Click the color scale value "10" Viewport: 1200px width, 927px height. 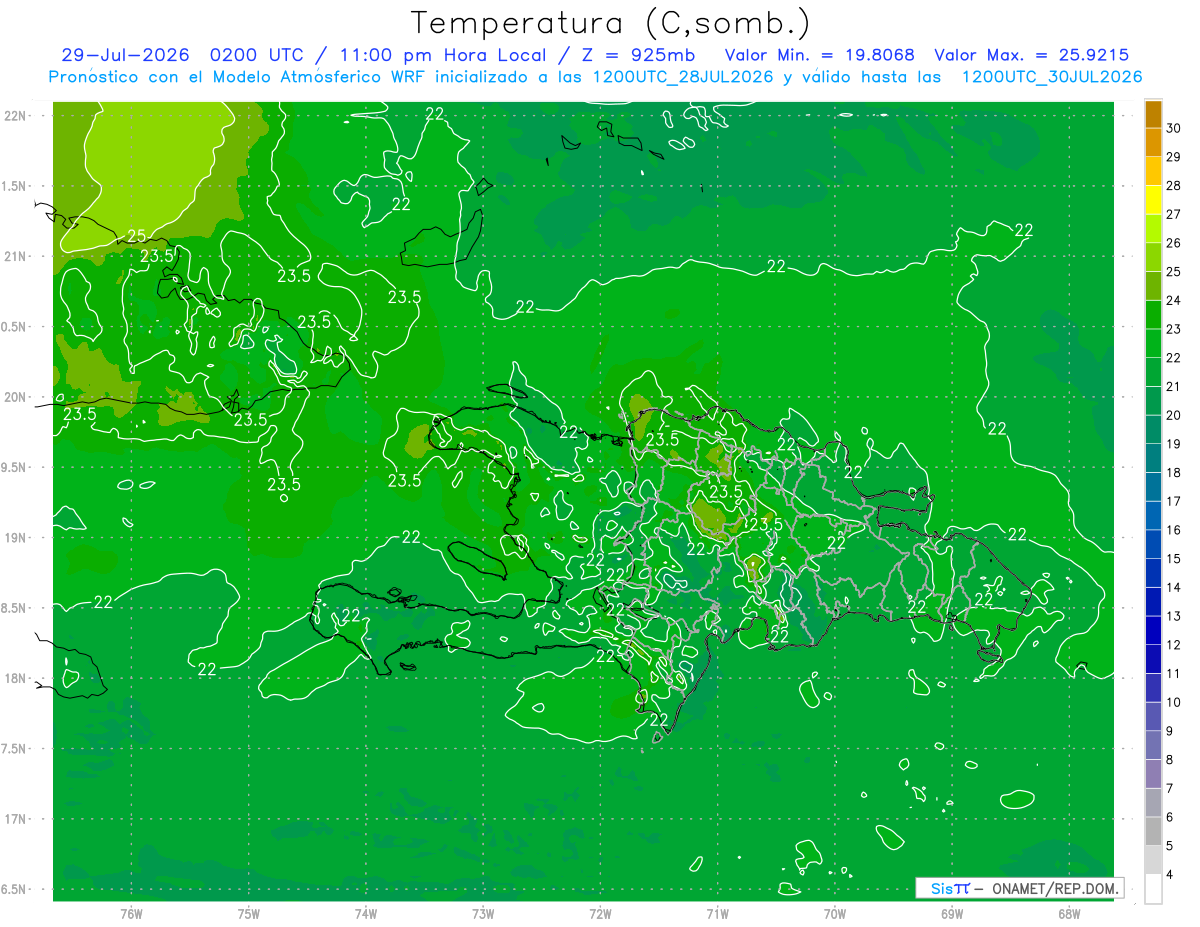tap(1173, 703)
